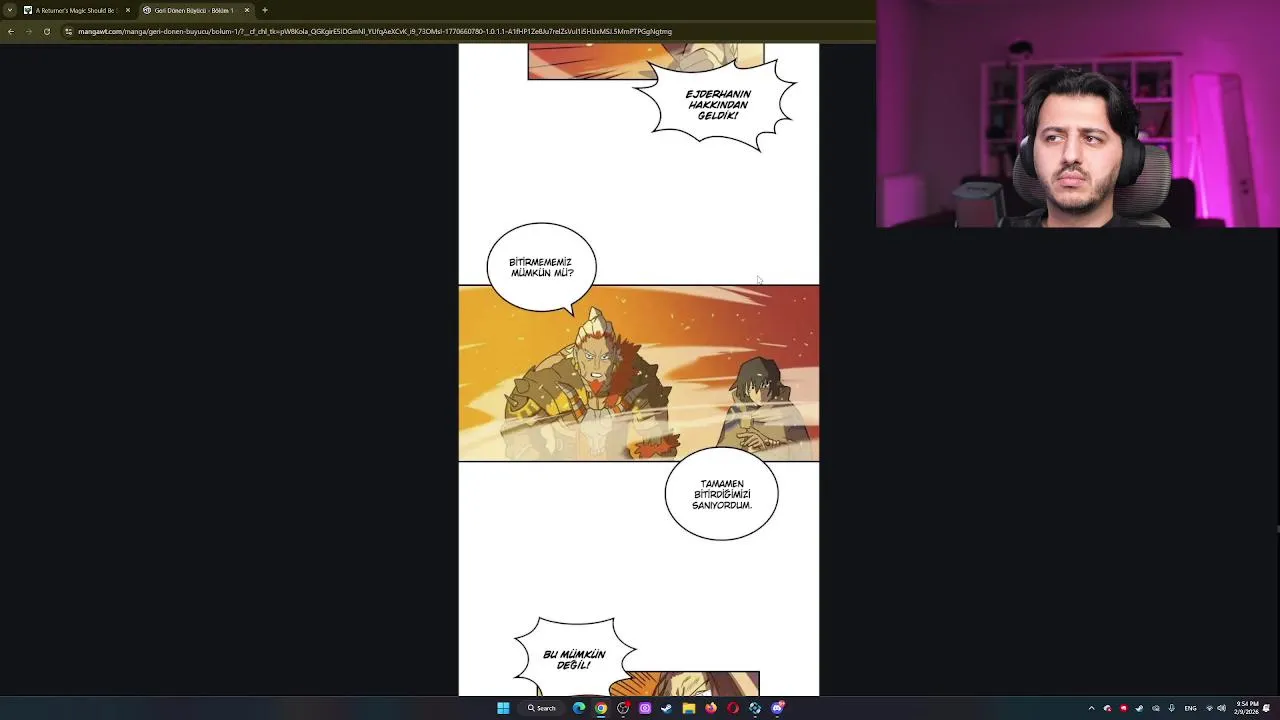Open Steam from the taskbar
The width and height of the screenshot is (1280, 720).
667,708
